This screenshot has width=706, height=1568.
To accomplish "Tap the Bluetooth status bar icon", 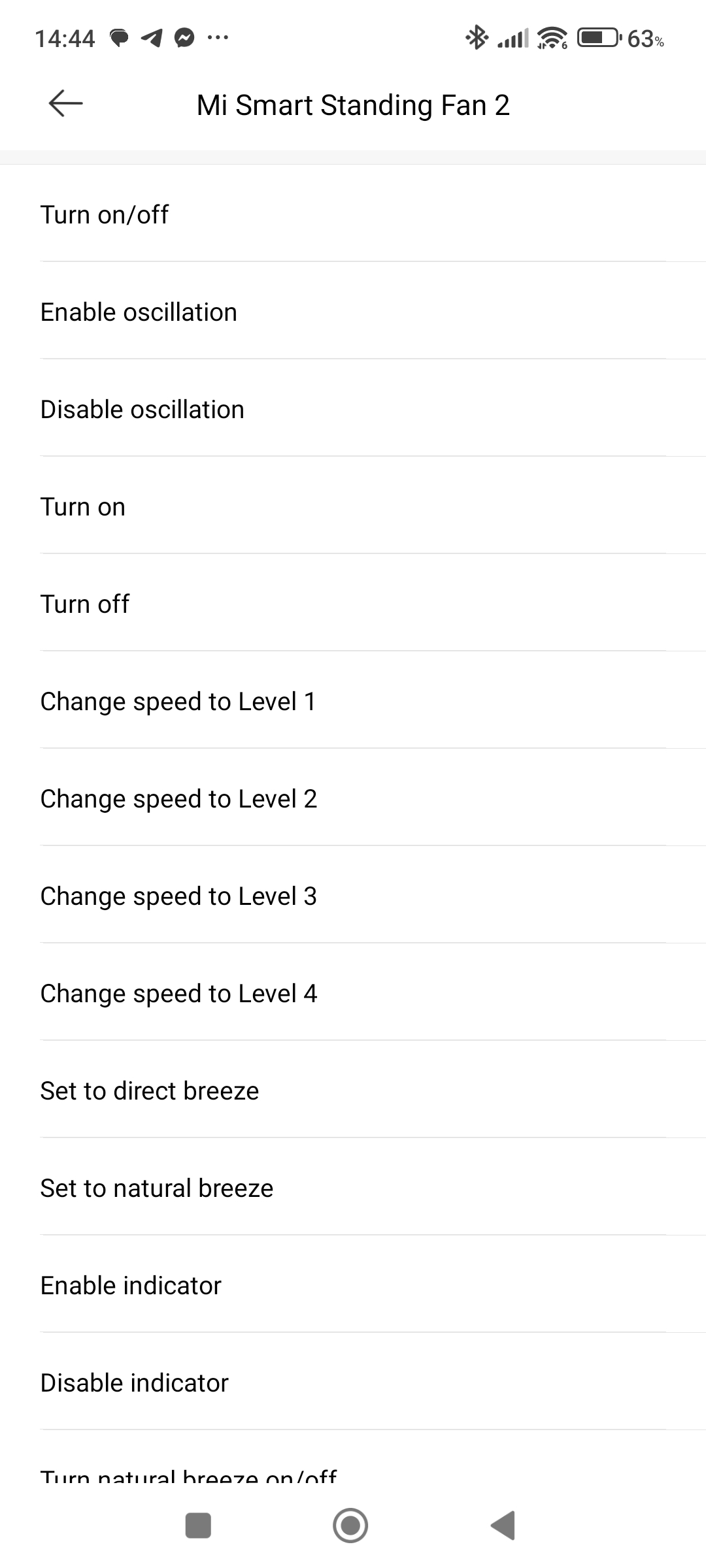I will (x=477, y=38).
